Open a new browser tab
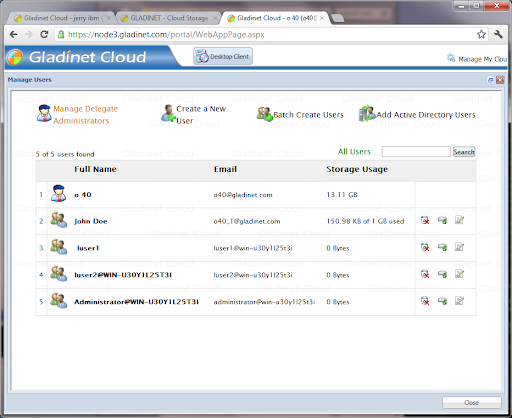The image size is (512, 418). coord(338,18)
